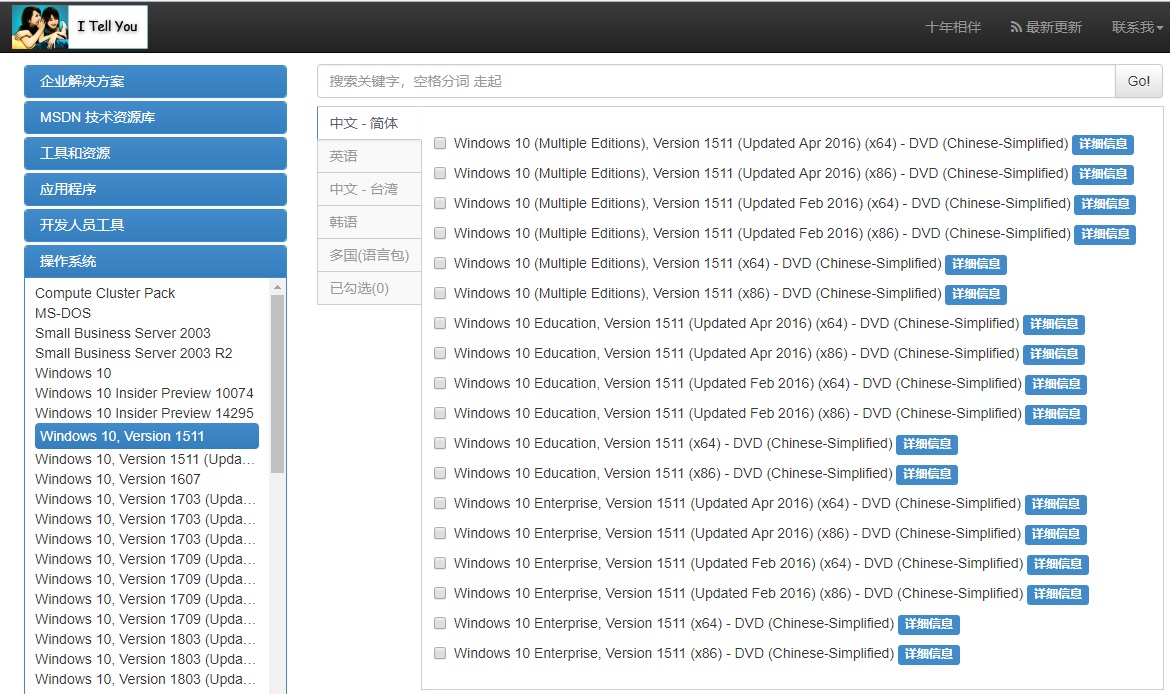Click the OS list scrollbar thumb
The image size is (1170, 694).
click(x=278, y=384)
